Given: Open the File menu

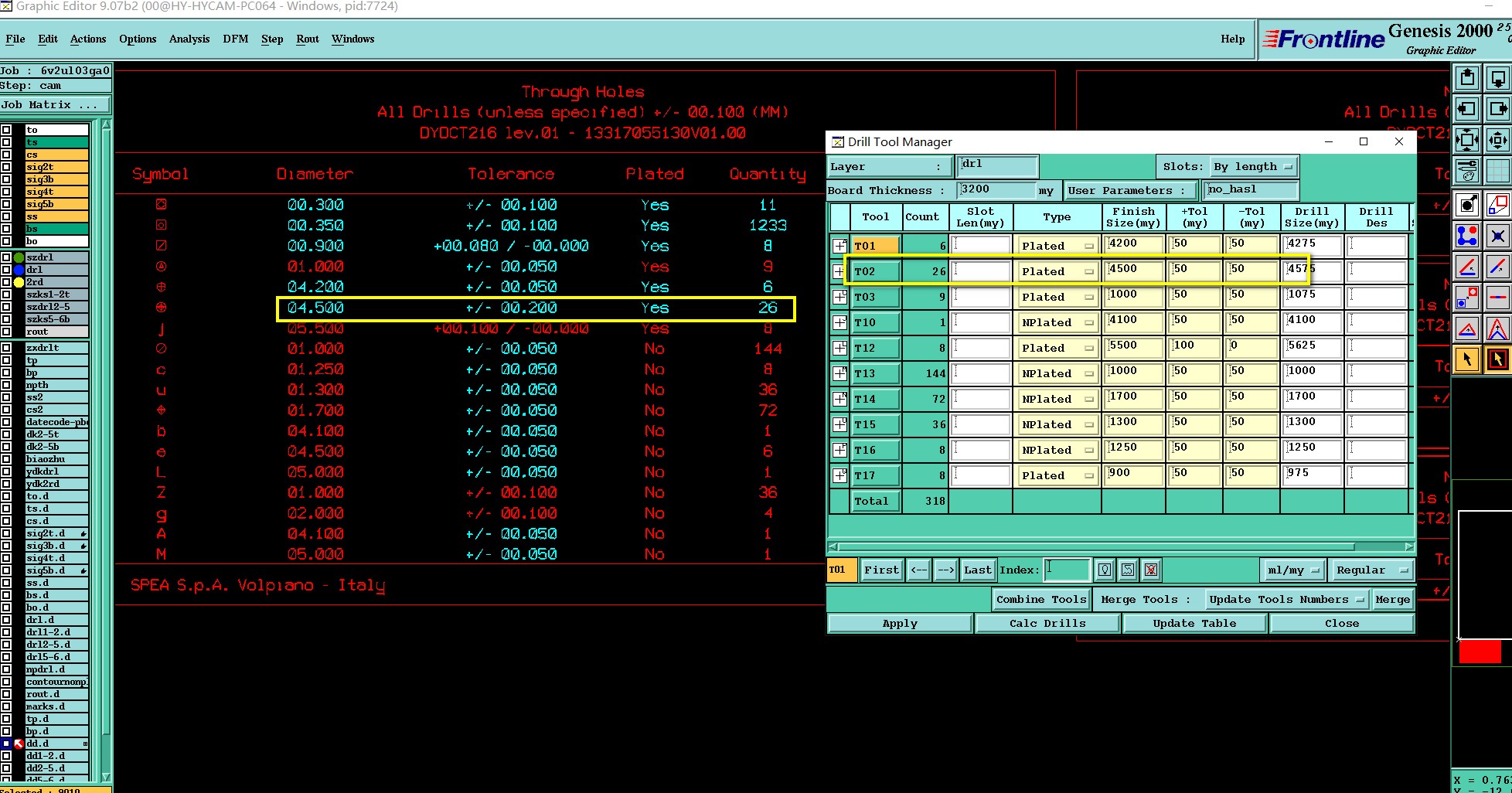Looking at the screenshot, I should click(15, 39).
